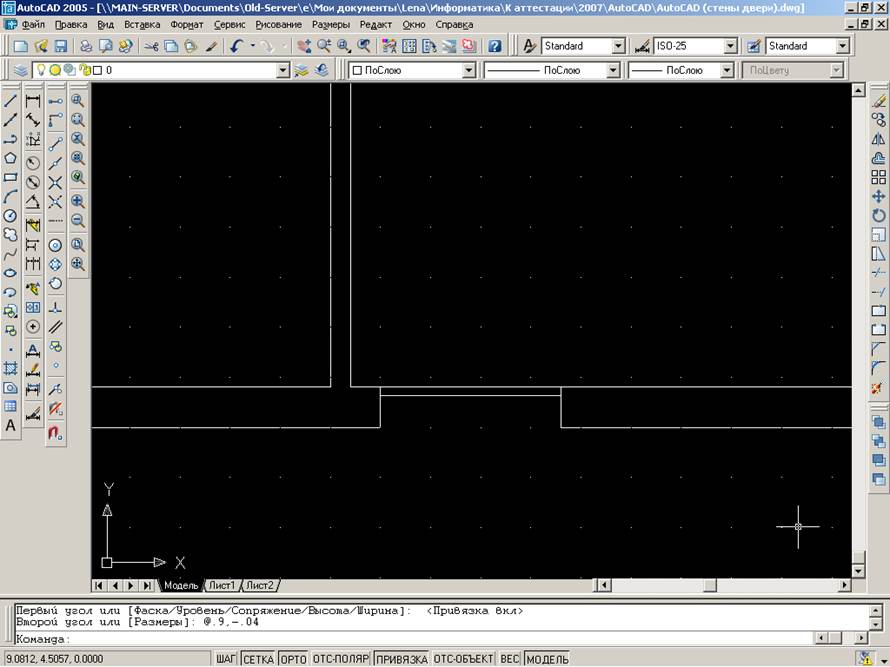Expand the color ПоСлою dropdown
The image size is (890, 667).
(468, 70)
